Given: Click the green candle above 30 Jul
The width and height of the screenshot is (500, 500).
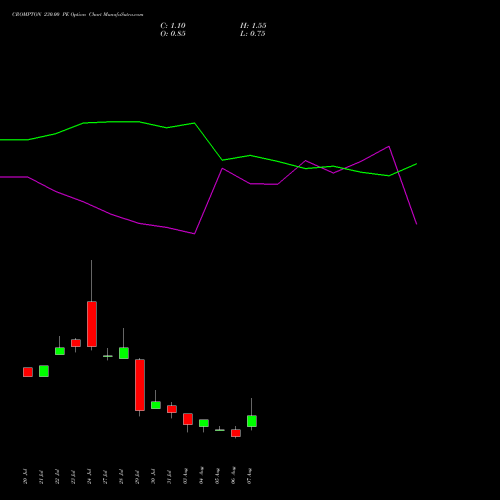Looking at the screenshot, I should [156, 405].
